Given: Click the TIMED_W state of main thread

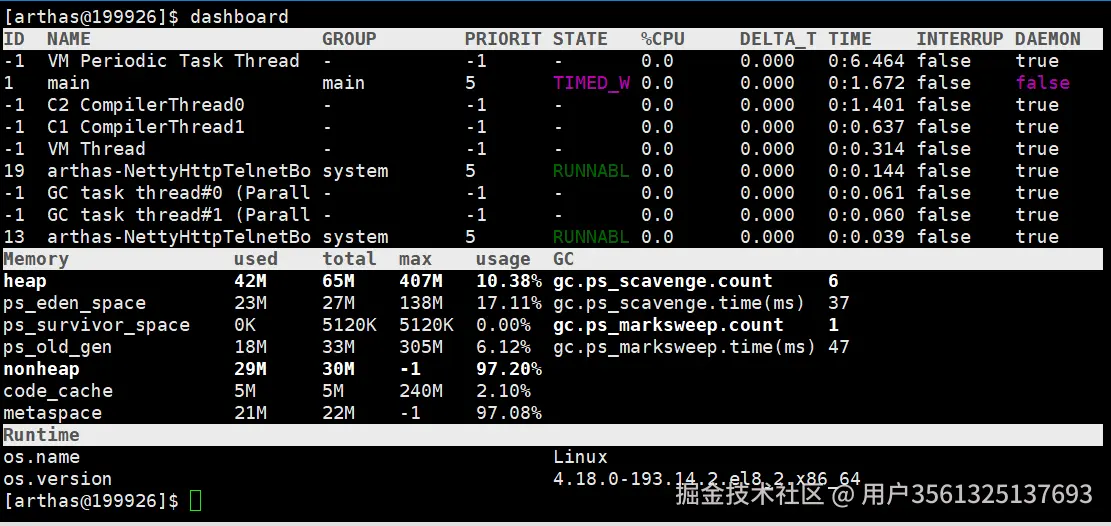Looking at the screenshot, I should tap(592, 83).
